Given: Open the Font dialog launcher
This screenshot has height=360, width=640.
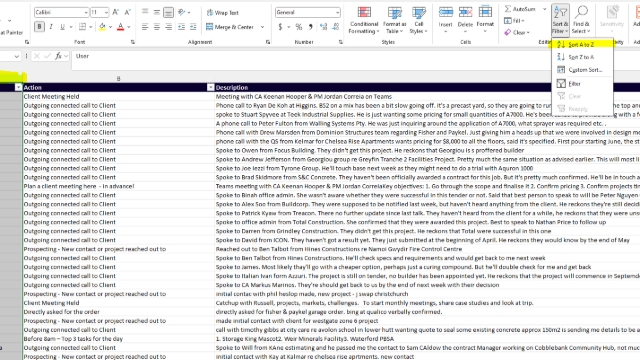Looking at the screenshot, I should pyautogui.click(x=133, y=42).
